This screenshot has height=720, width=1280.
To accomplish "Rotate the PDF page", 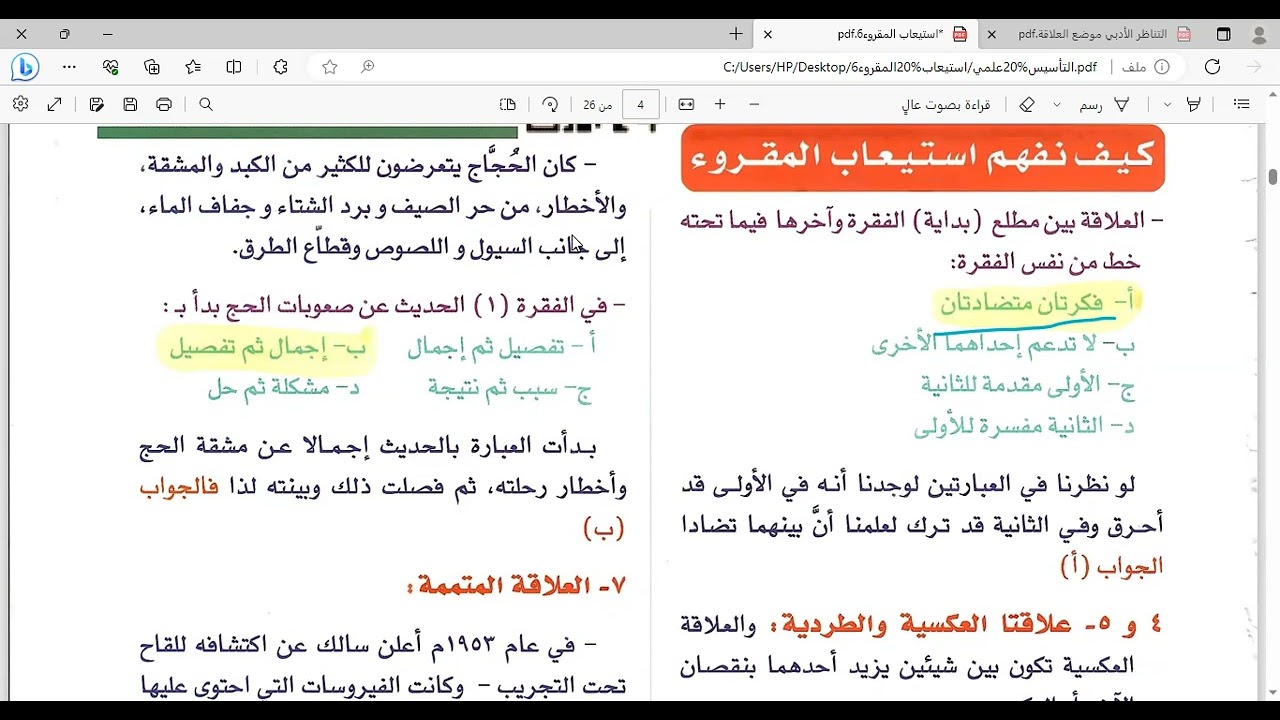I will click(550, 104).
